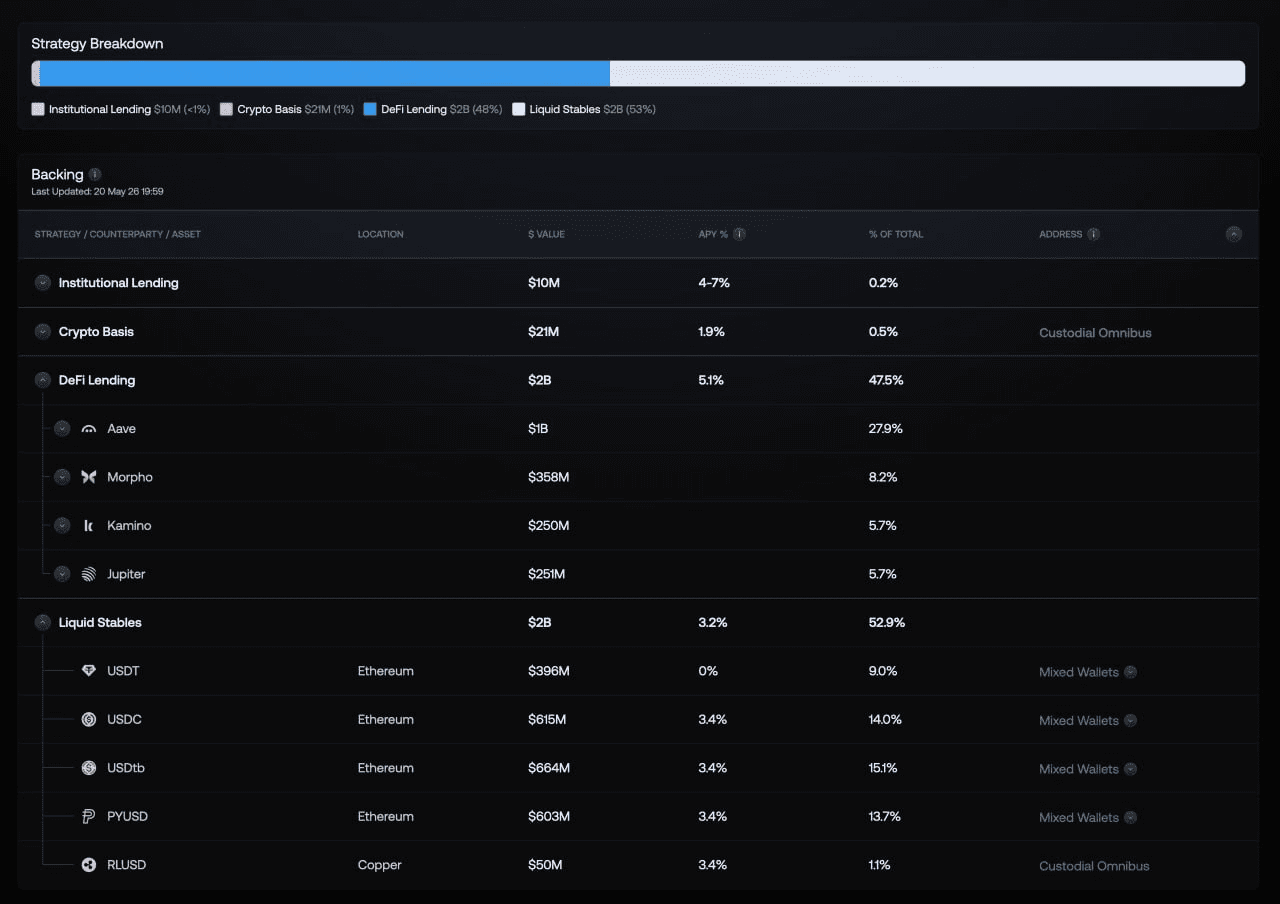Open the Mixed Wallets dropdown for USDT
This screenshot has width=1280, height=904.
coord(1130,672)
